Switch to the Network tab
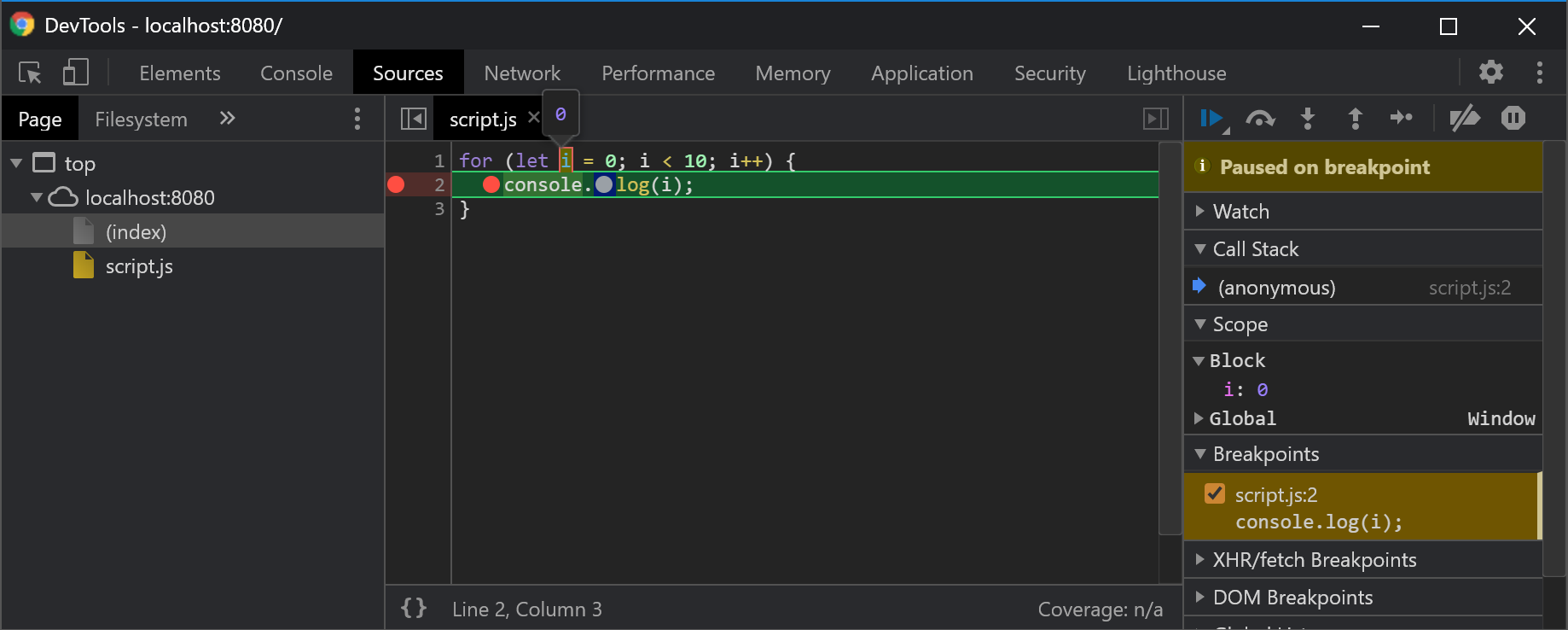 [x=522, y=73]
